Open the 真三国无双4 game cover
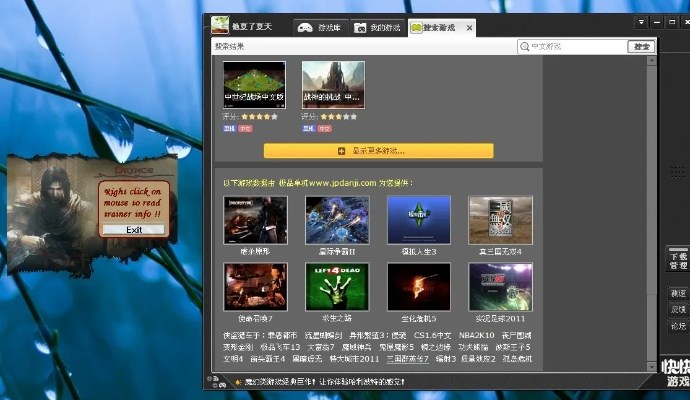Screen dimensions: 690x400 point(500,220)
